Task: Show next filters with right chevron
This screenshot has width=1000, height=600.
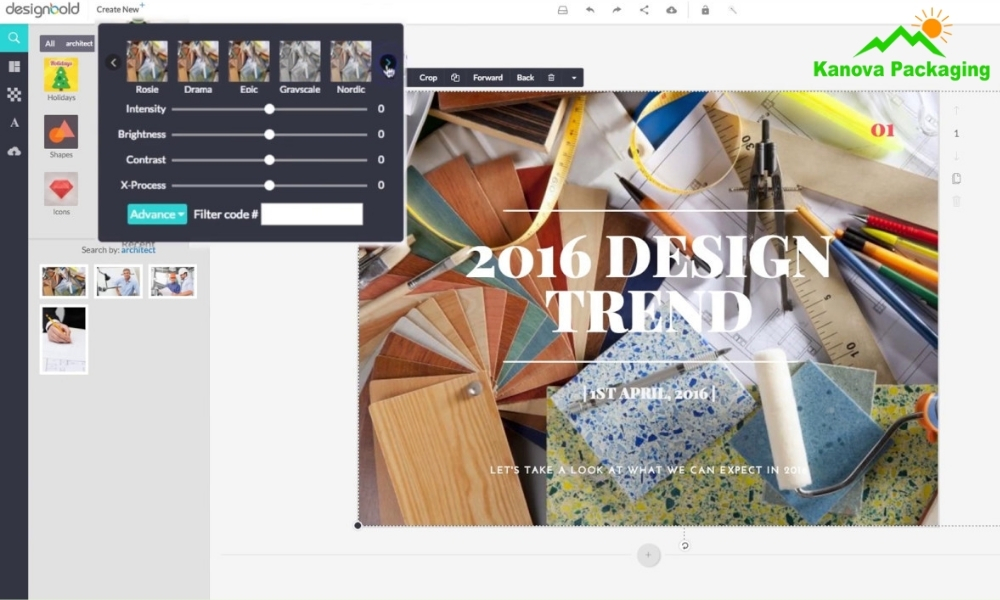Action: click(x=387, y=62)
